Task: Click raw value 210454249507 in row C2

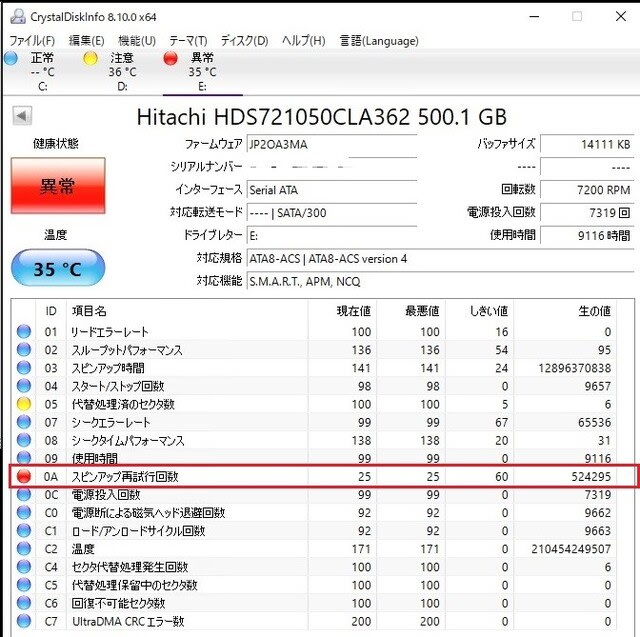Action: coord(571,549)
